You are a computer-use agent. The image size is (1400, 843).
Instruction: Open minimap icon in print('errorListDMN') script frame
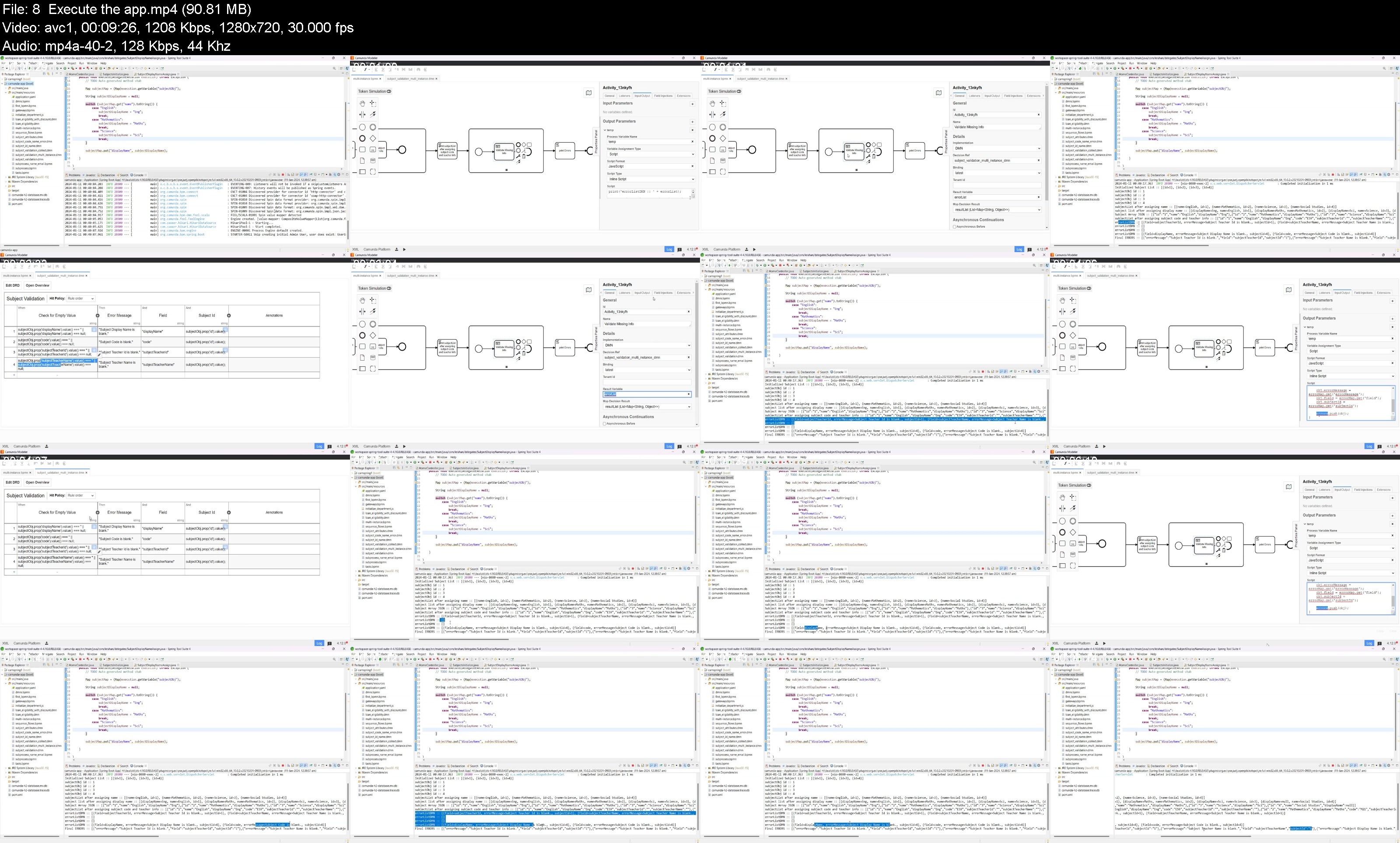click(589, 93)
